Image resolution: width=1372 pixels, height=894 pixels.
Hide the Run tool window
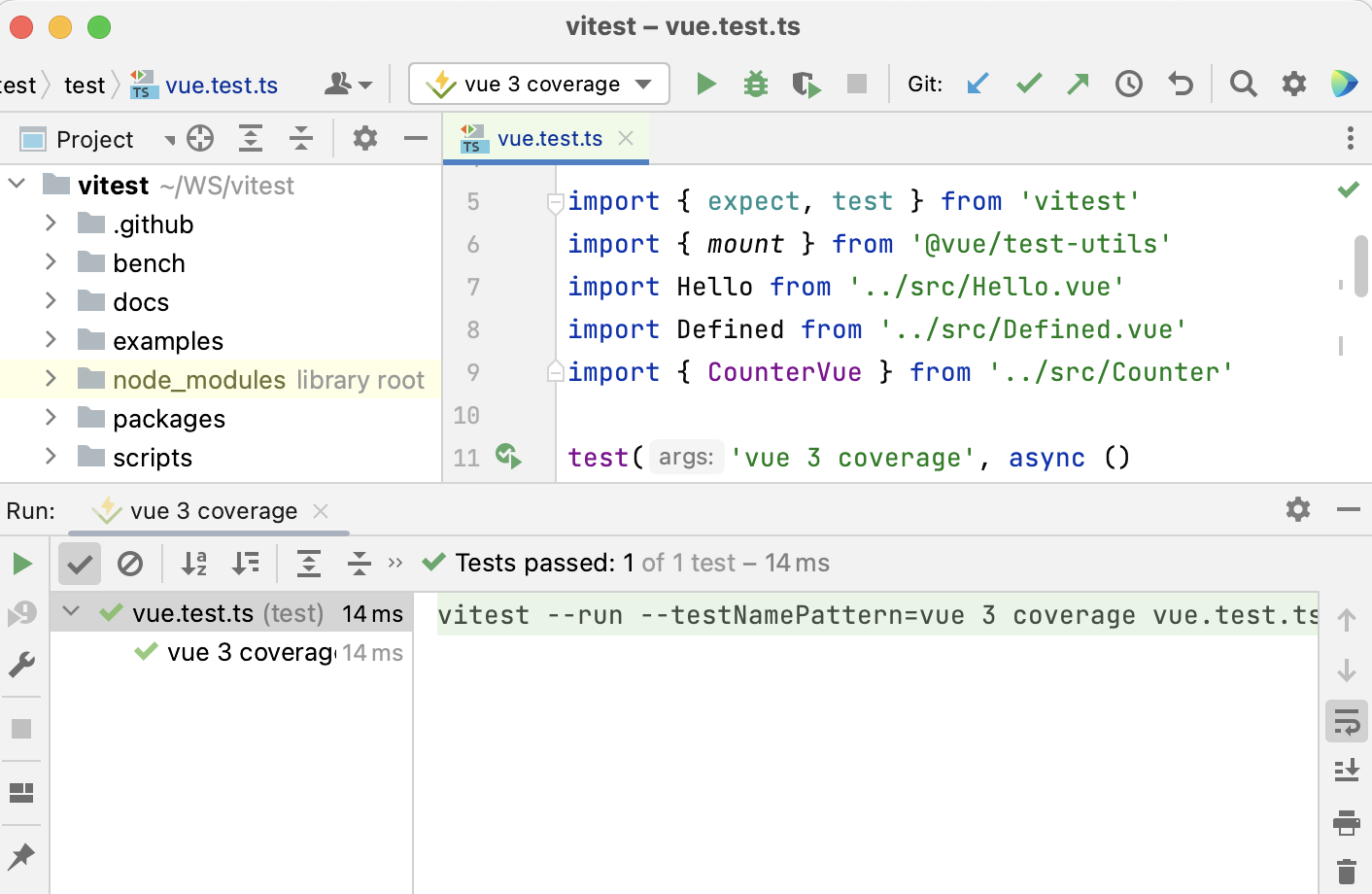(x=1349, y=509)
